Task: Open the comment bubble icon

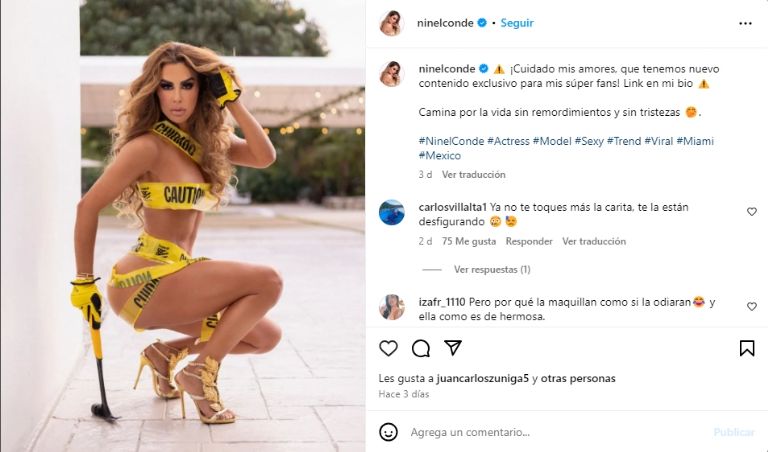Action: click(421, 348)
